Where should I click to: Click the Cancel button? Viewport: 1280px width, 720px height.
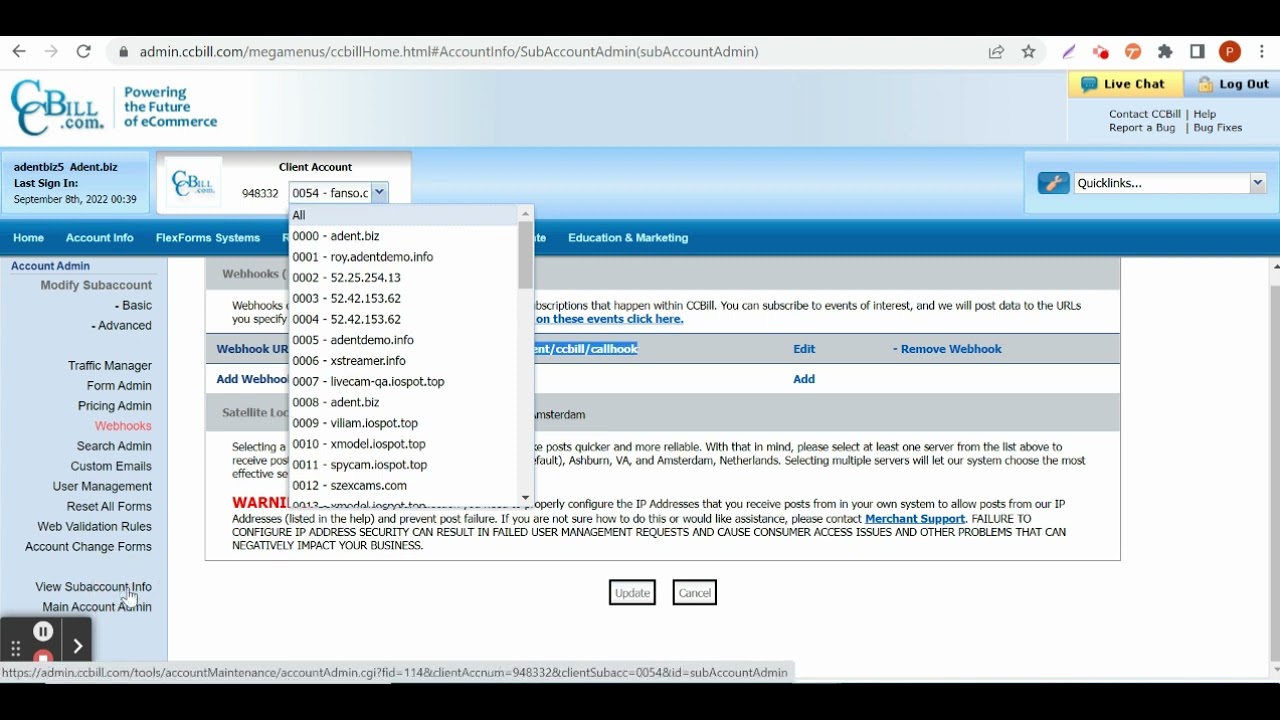(695, 593)
